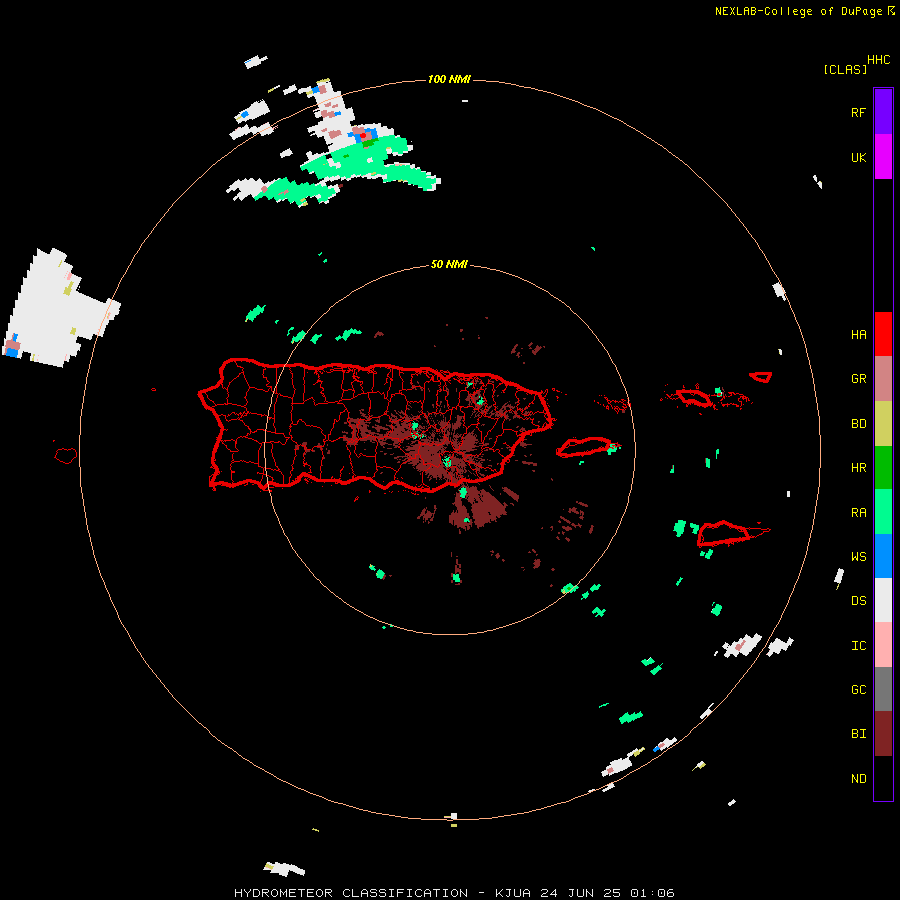Screen dimensions: 900x900
Task: Click the gray GC legend swatch
Action: 883,689
